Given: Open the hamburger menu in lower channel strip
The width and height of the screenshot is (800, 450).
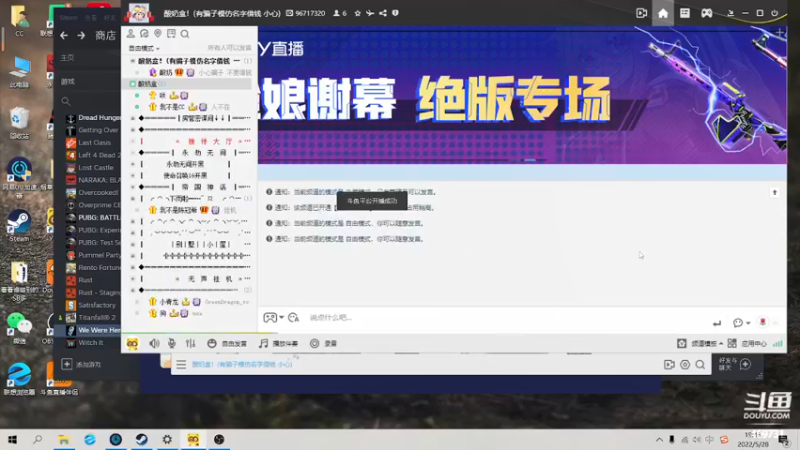Looking at the screenshot, I should pos(181,364).
